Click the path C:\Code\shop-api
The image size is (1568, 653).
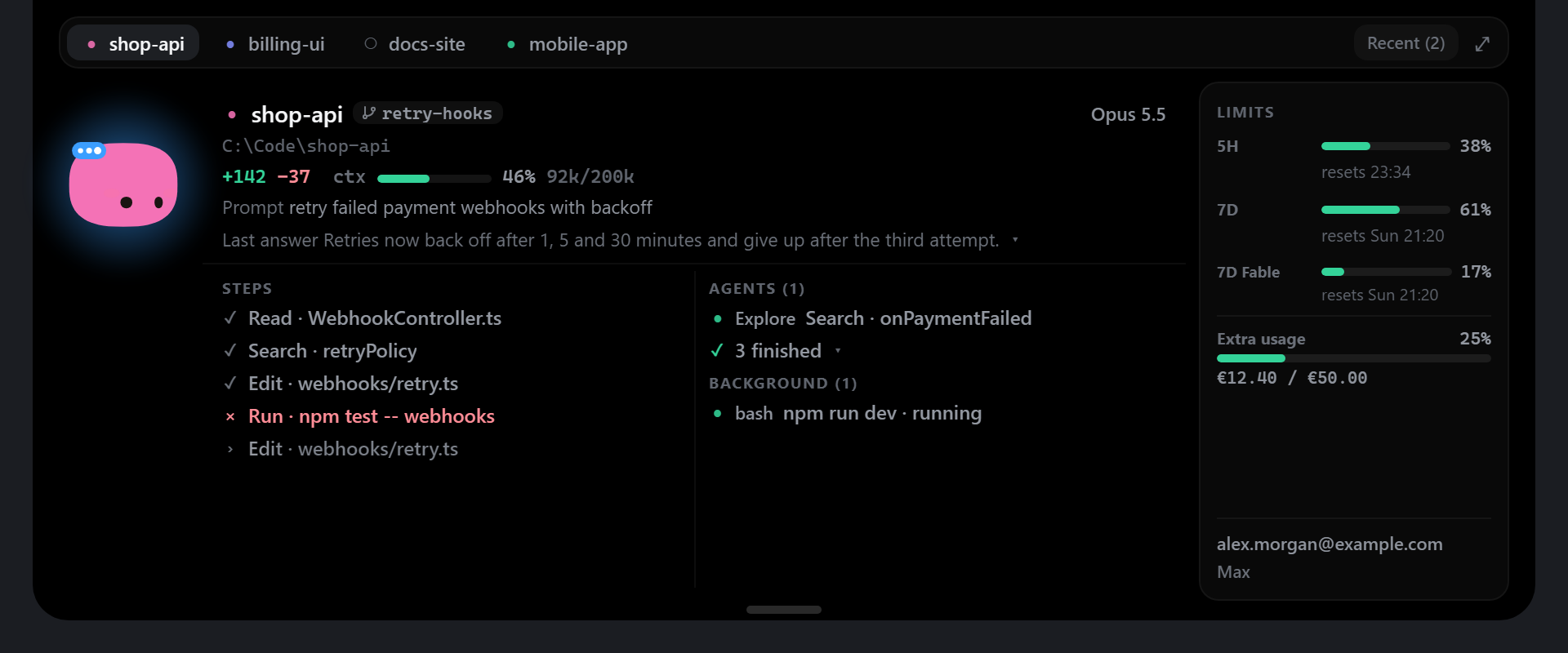point(306,146)
